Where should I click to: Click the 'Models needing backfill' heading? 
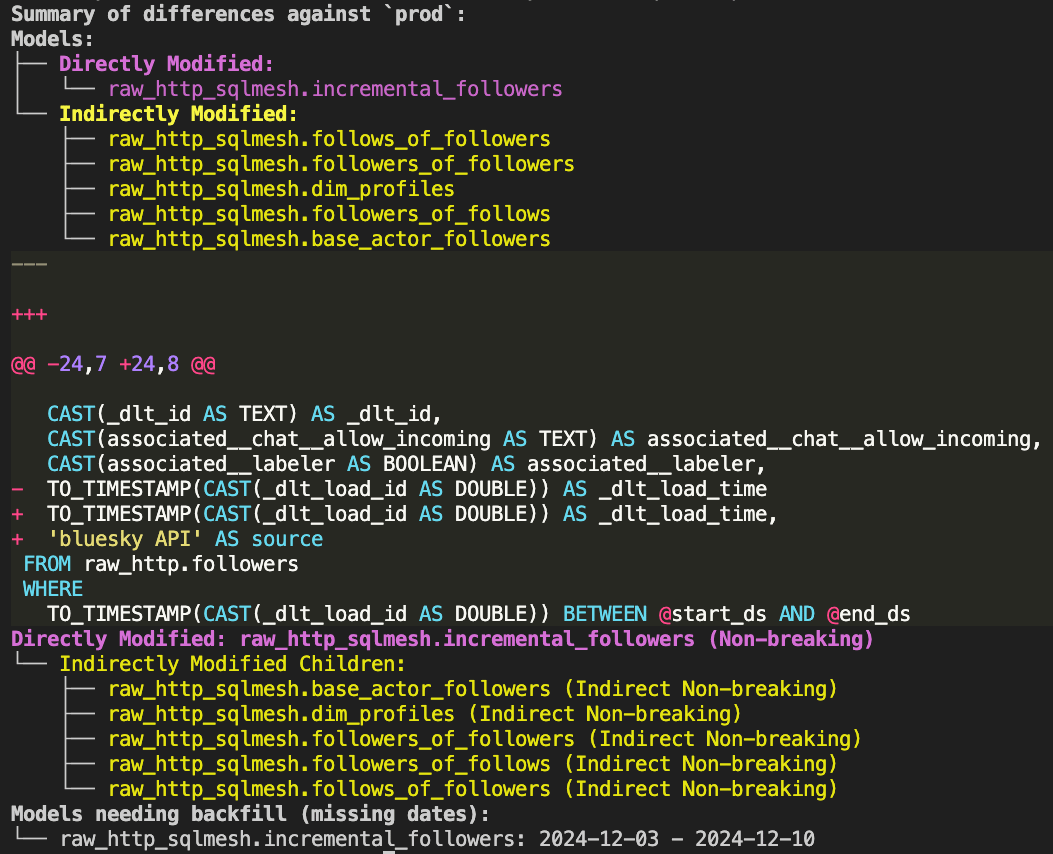tap(250, 814)
